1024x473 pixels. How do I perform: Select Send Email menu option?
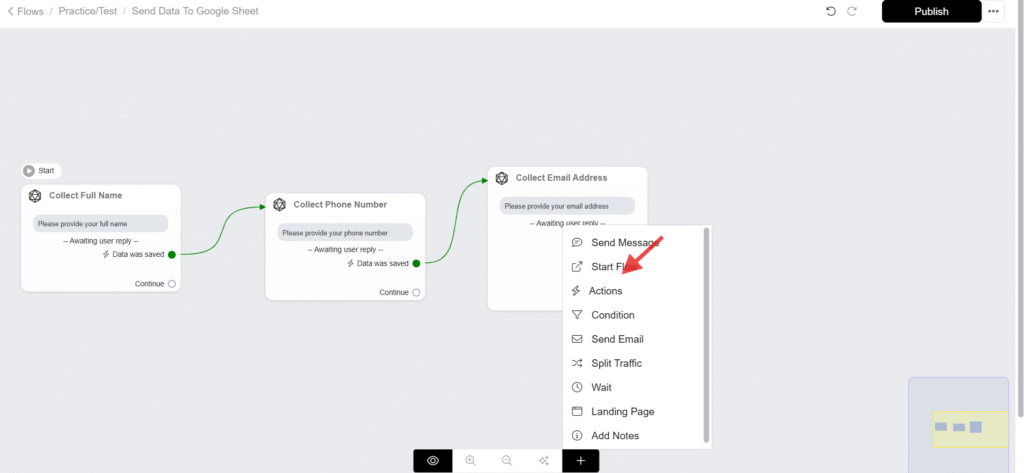[x=617, y=339]
